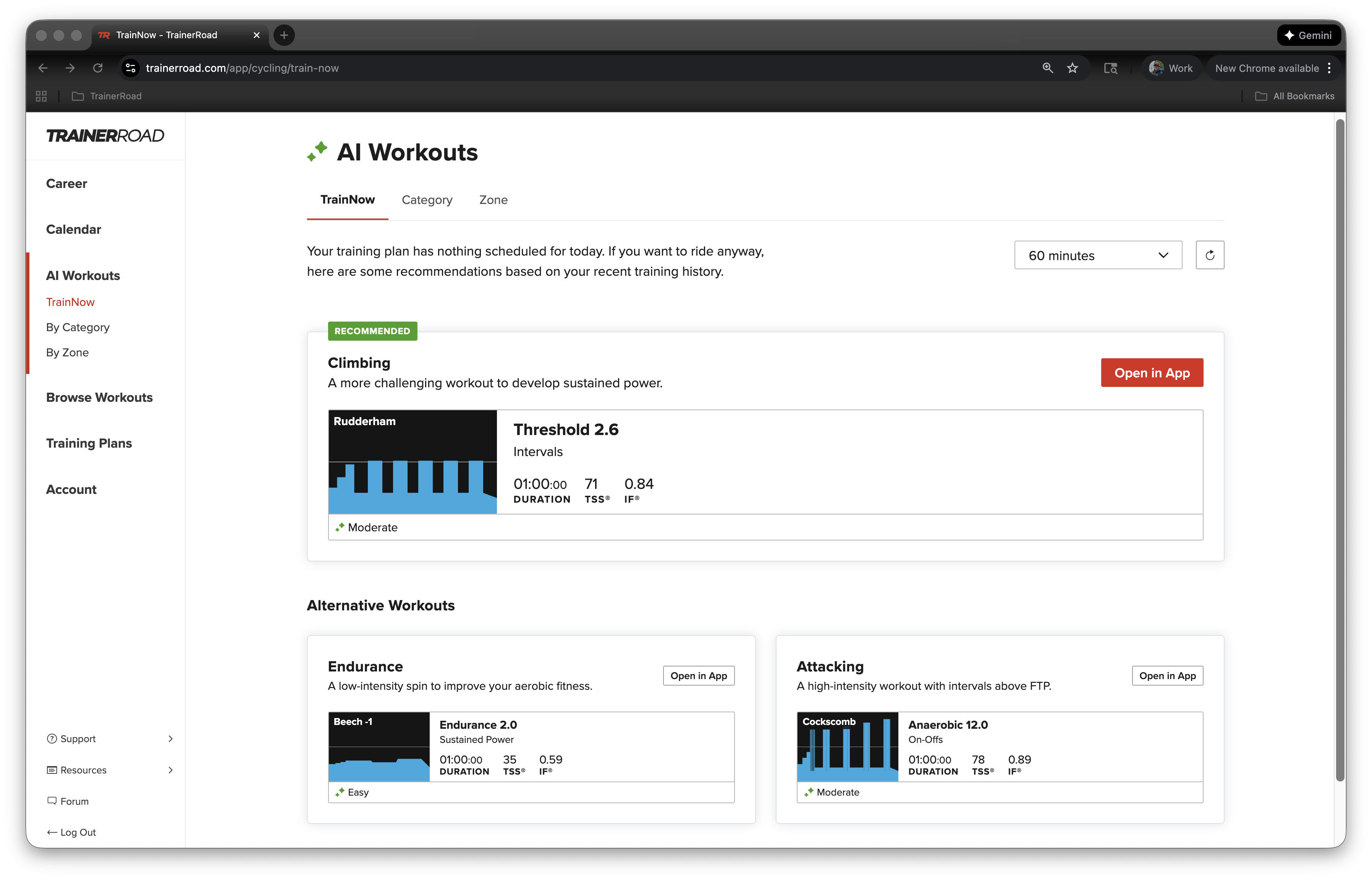
Task: Open the apps grid in bookmarks bar
Action: coord(41,96)
